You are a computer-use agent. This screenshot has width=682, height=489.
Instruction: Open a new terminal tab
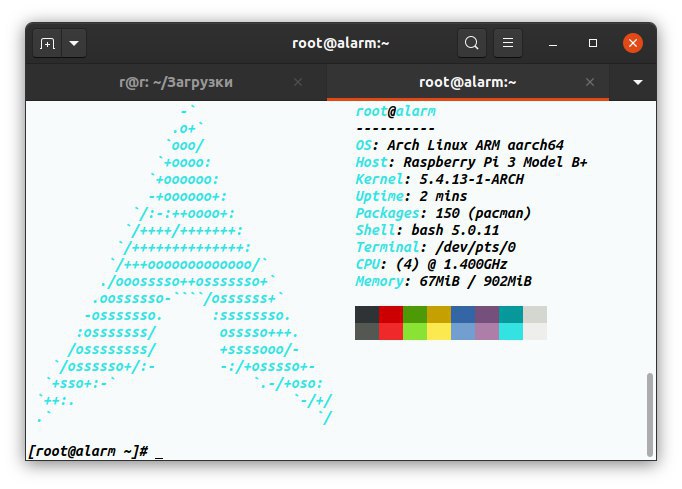(47, 43)
